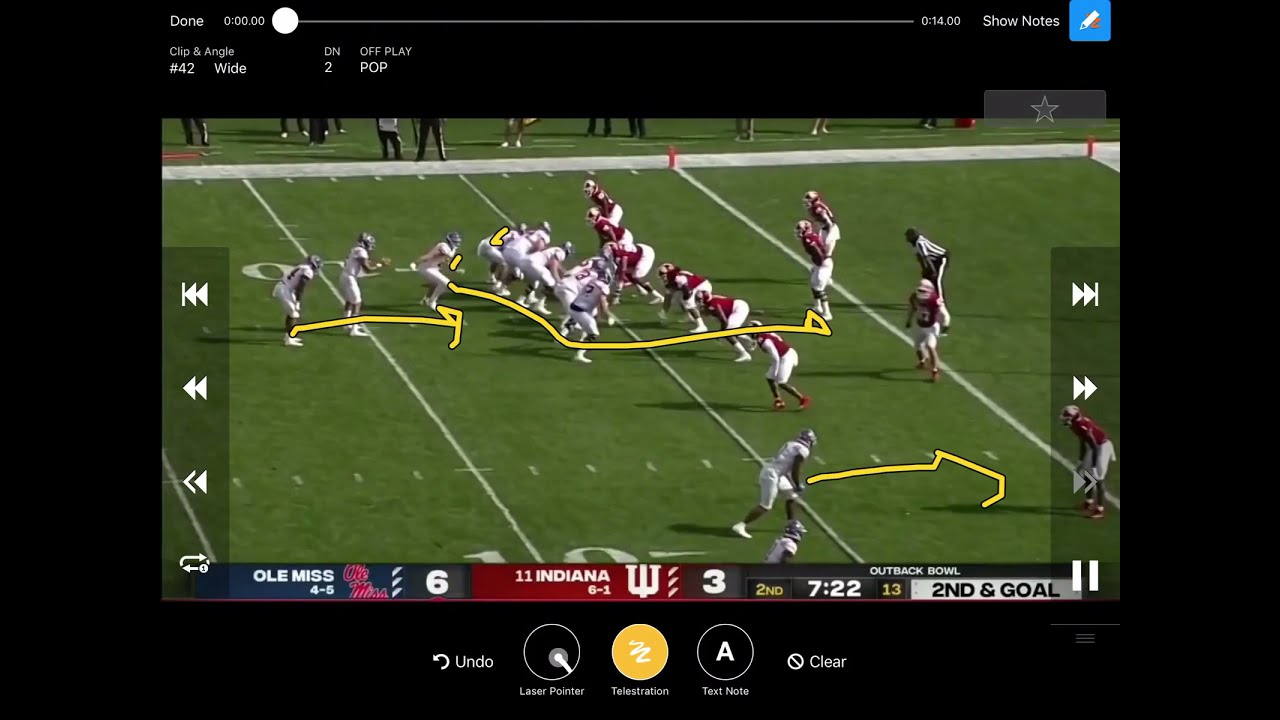Image resolution: width=1280 pixels, height=720 pixels.
Task: Step back slowly with outlined rewind icon
Action: [x=195, y=482]
